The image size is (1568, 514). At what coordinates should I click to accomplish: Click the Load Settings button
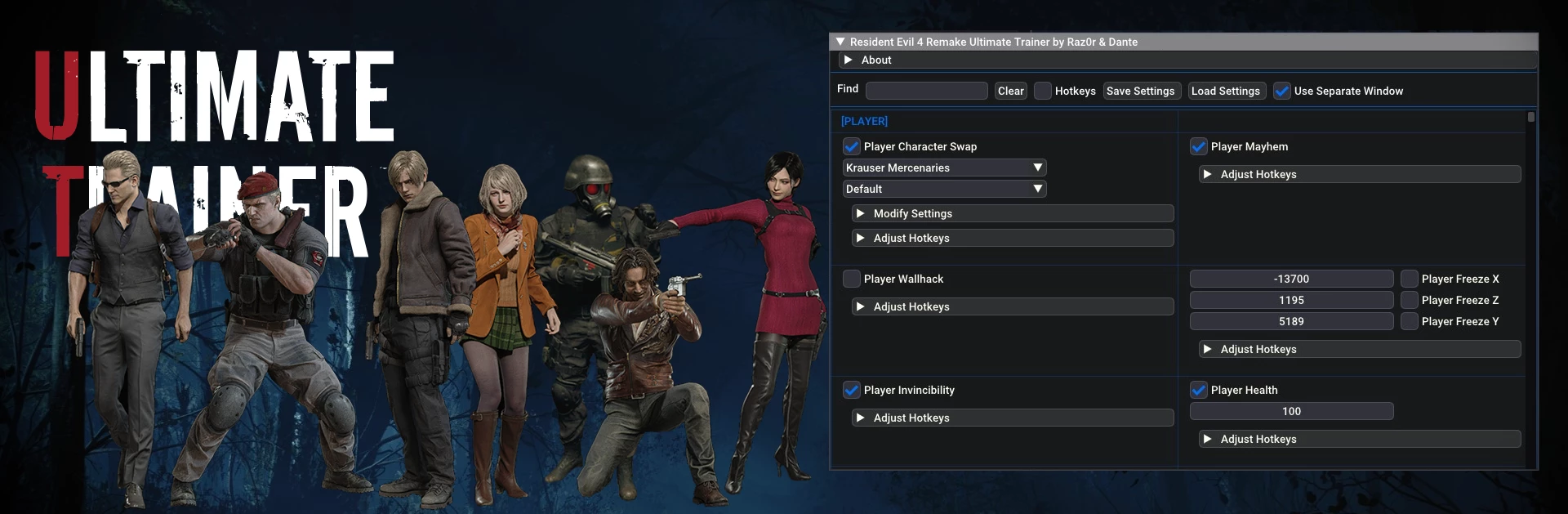point(1226,91)
